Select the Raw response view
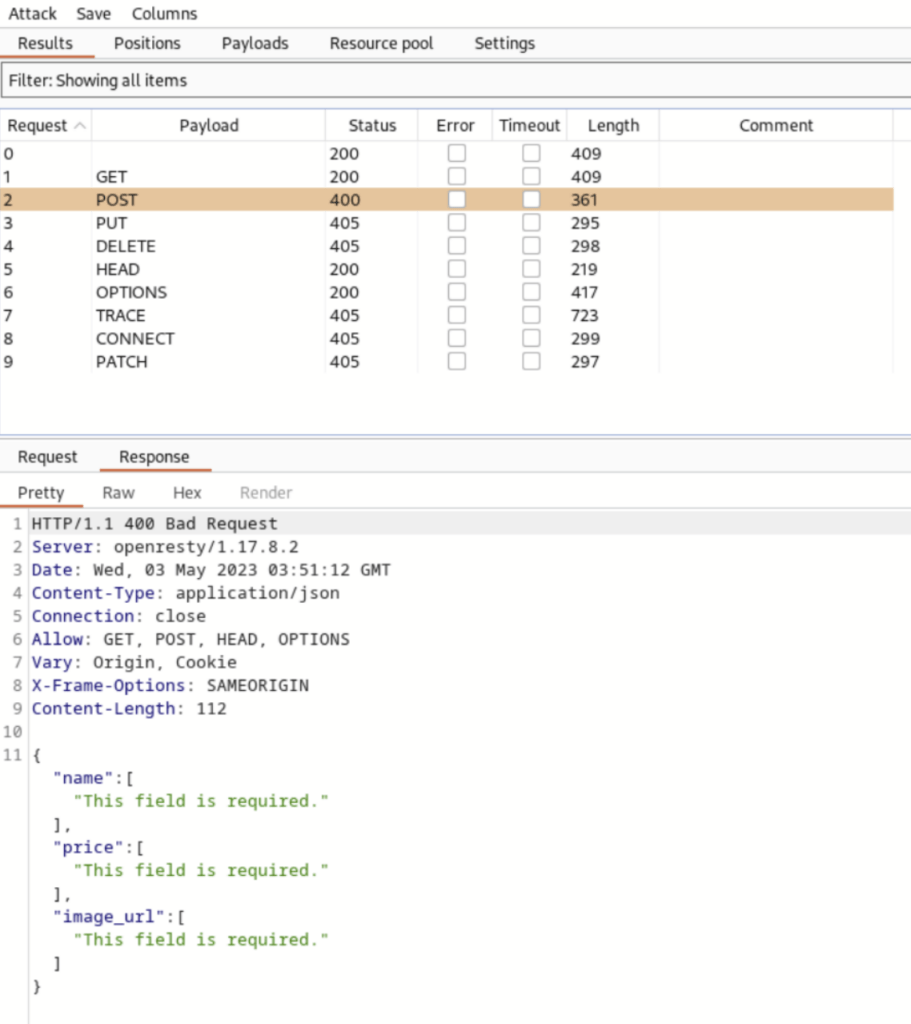 coord(118,492)
